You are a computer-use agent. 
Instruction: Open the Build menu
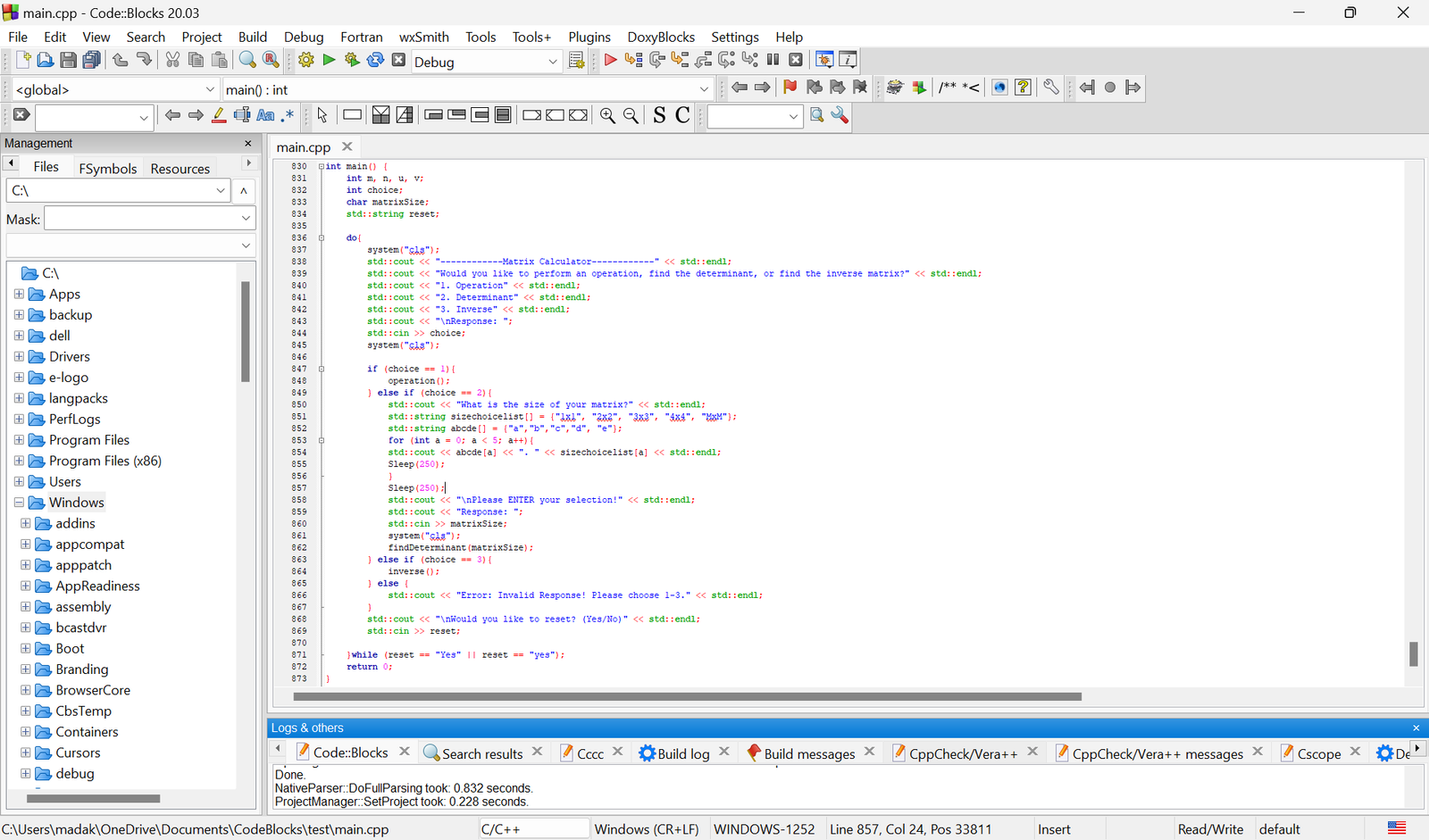(252, 37)
